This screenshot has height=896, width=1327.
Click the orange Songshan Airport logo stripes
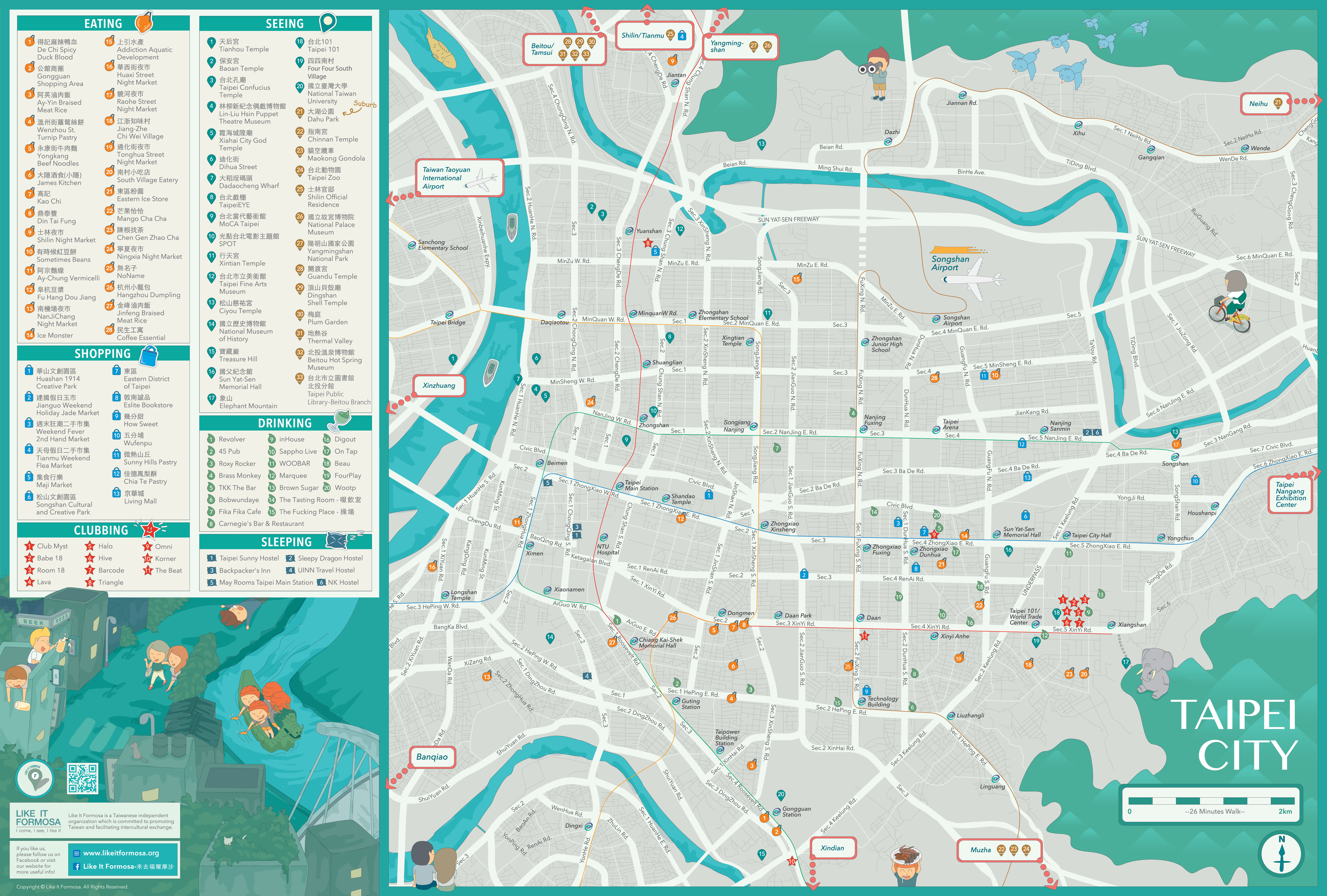tap(958, 250)
